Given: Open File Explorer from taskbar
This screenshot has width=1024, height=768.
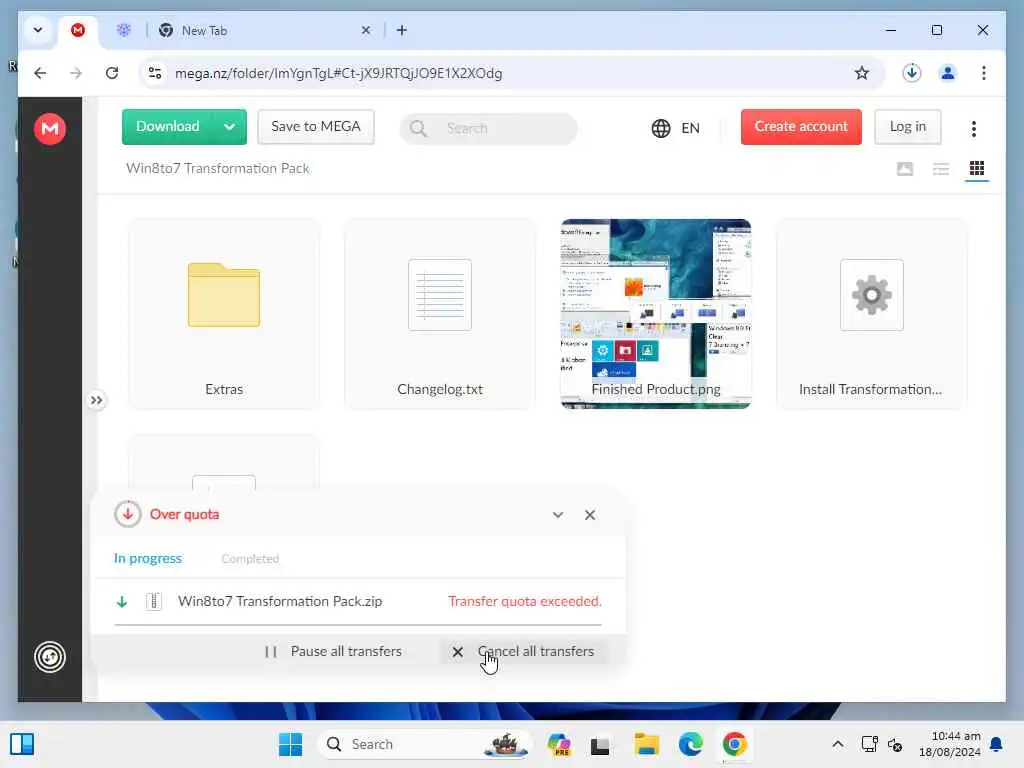Looking at the screenshot, I should (x=647, y=744).
